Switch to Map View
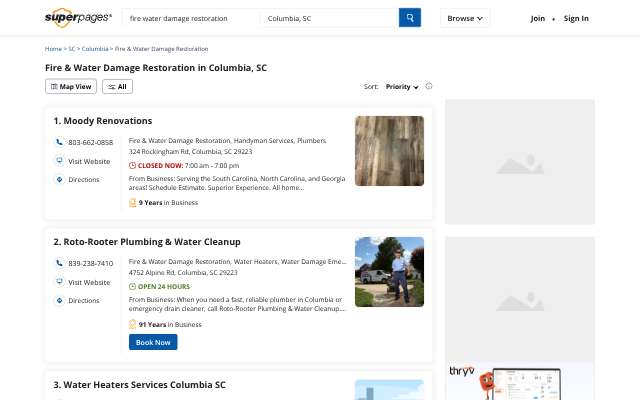 [71, 87]
